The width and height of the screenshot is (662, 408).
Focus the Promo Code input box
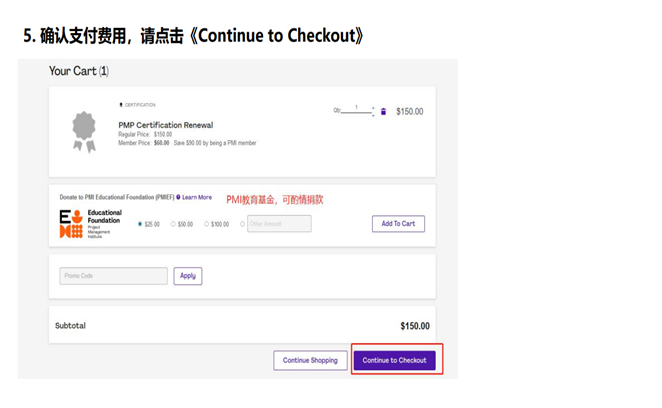coord(114,276)
